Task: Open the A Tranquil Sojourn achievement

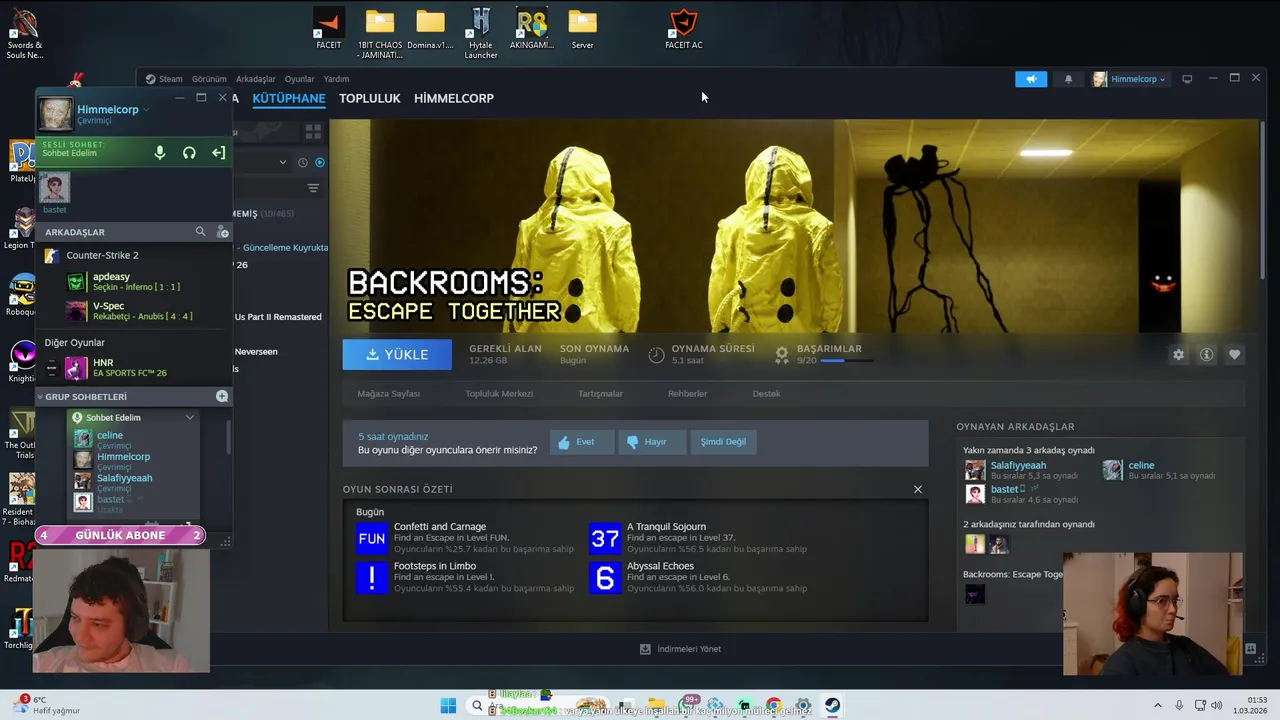Action: pos(698,538)
